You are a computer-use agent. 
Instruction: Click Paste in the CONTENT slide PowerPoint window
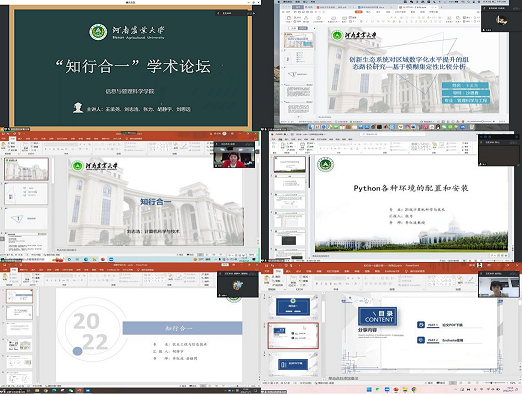tap(267, 280)
